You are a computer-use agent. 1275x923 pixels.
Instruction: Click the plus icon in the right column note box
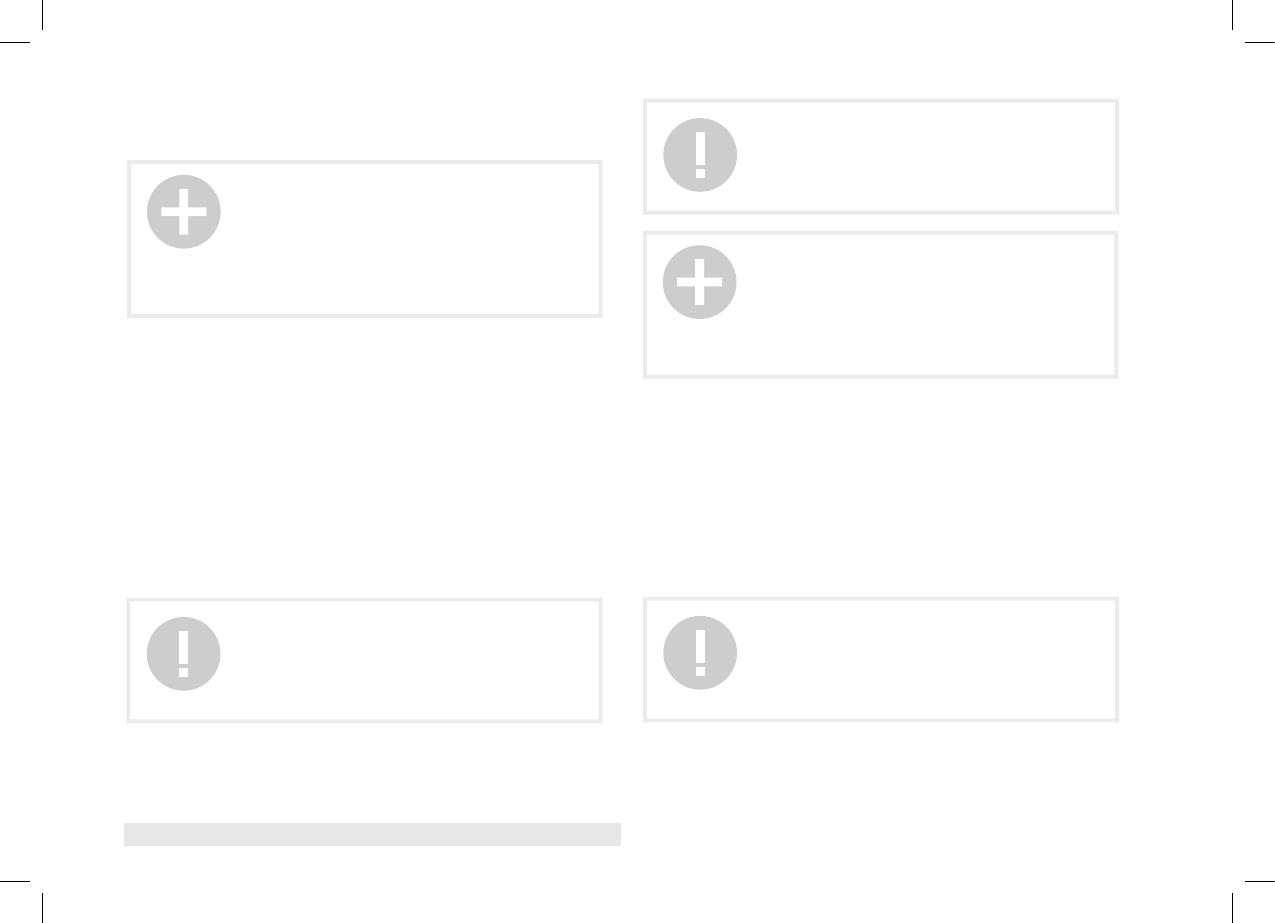click(x=700, y=282)
